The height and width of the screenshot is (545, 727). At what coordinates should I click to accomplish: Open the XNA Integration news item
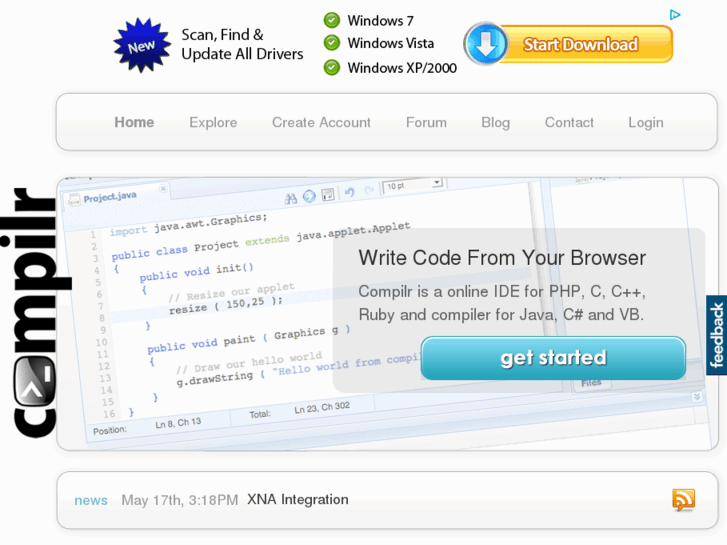(x=298, y=500)
